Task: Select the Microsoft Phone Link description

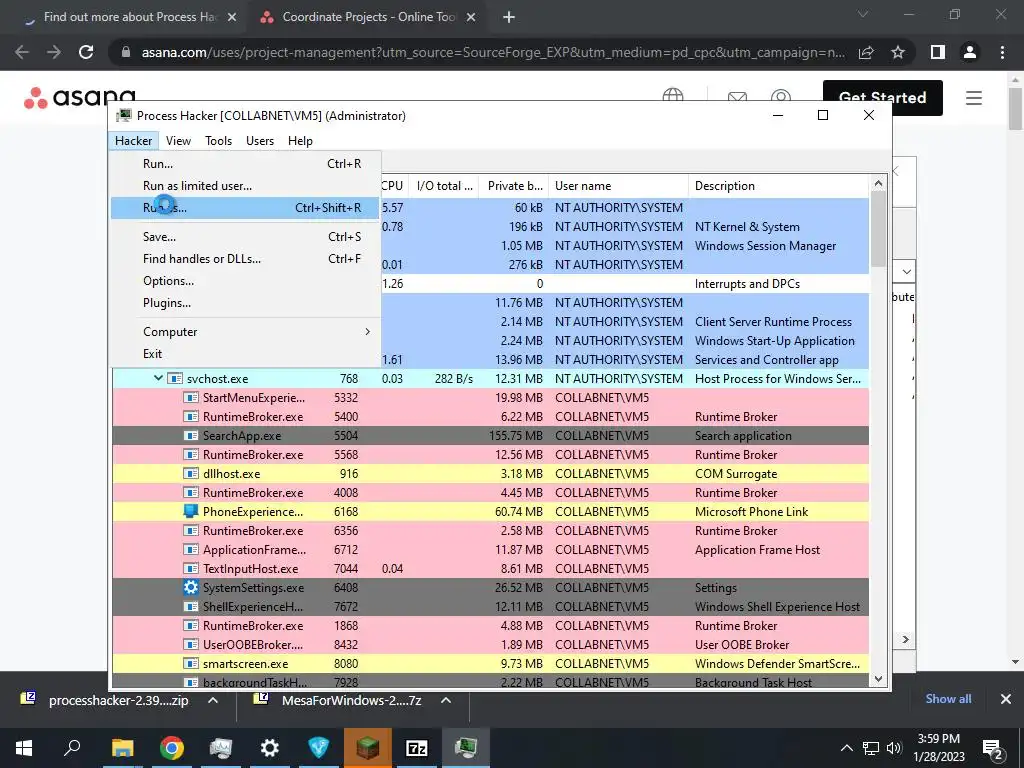Action: tap(752, 511)
